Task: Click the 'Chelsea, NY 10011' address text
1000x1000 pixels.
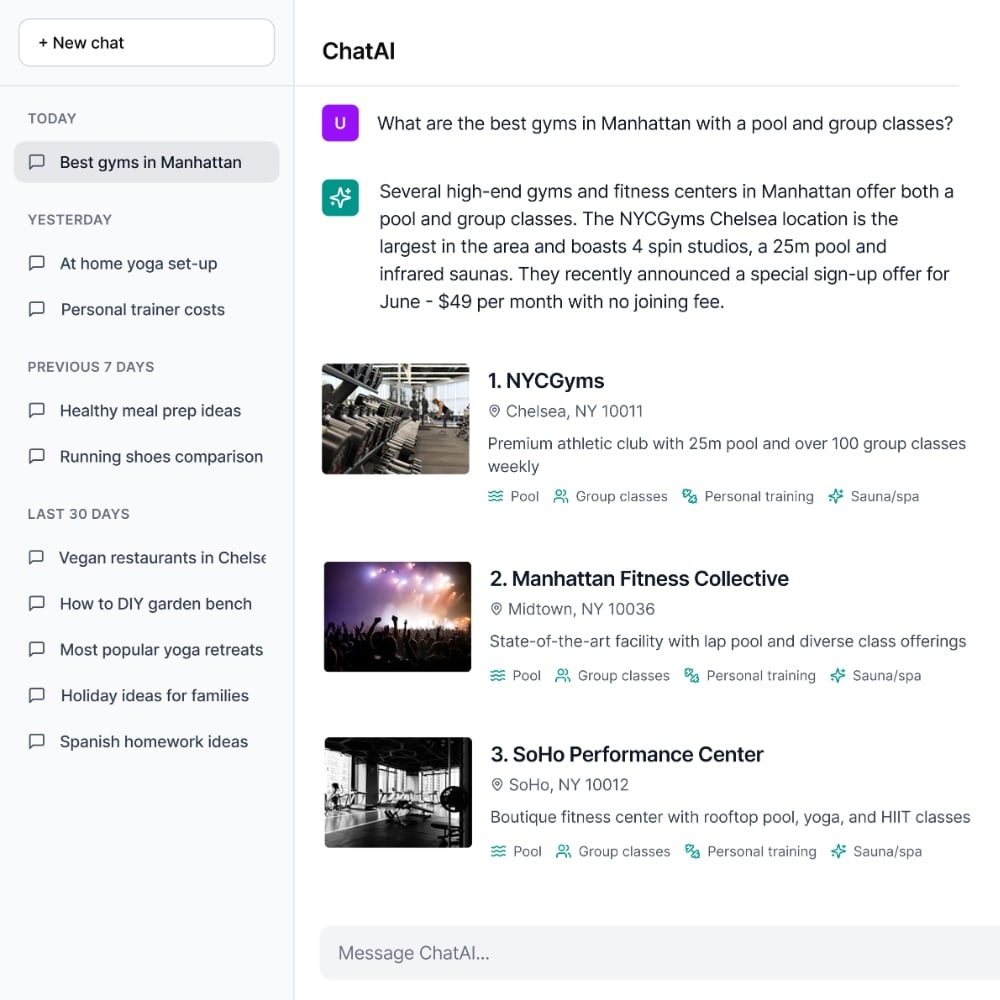Action: [574, 411]
